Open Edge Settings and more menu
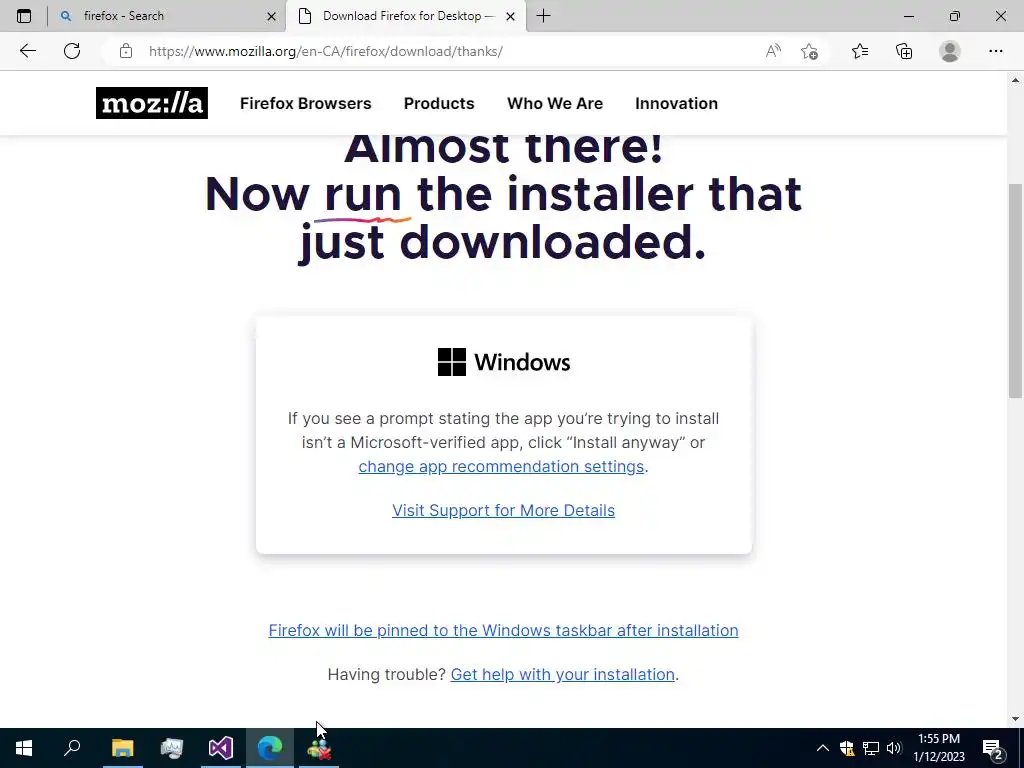This screenshot has height=768, width=1024. point(995,51)
